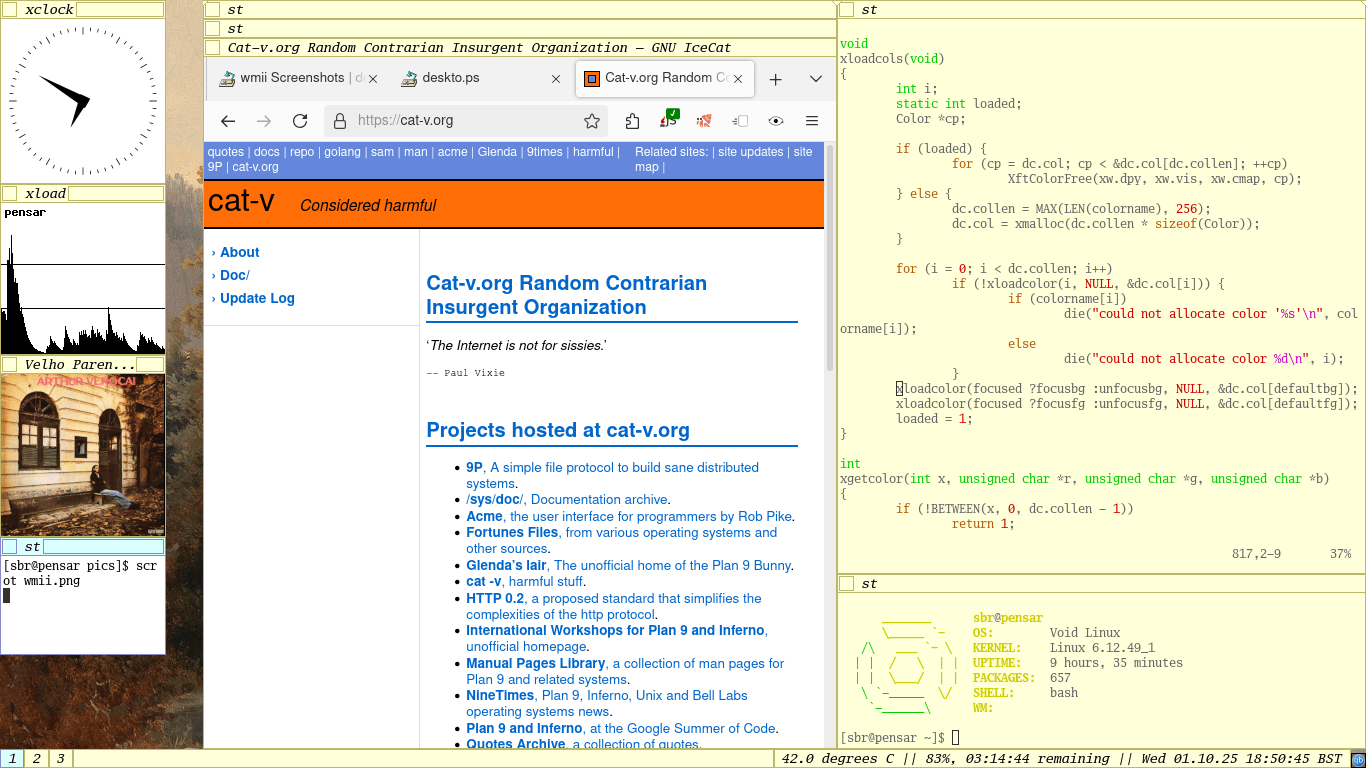
Task: Toggle the eye icon extension in toolbar
Action: click(x=776, y=121)
